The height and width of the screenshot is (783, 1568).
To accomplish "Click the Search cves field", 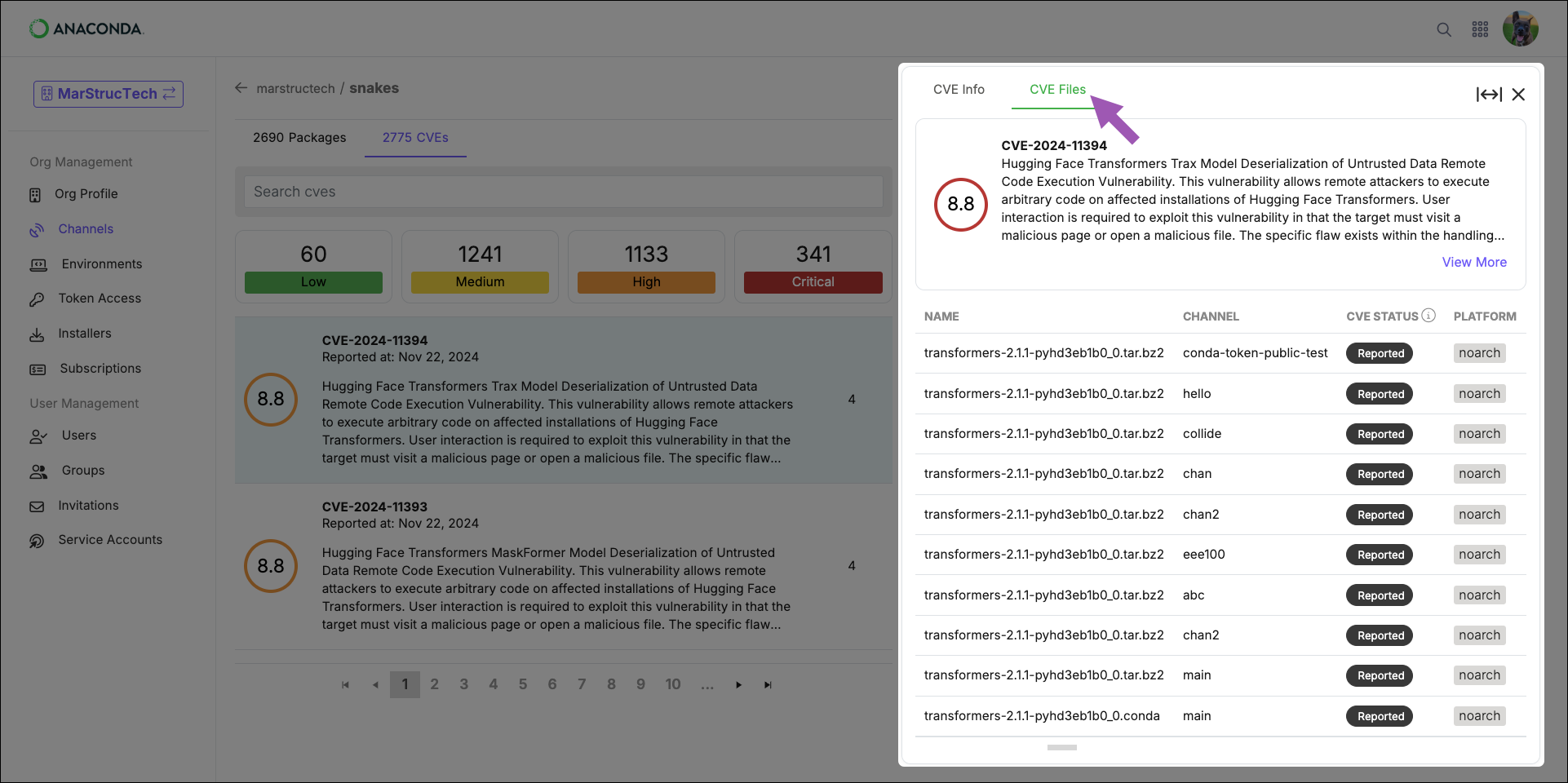I will [563, 192].
